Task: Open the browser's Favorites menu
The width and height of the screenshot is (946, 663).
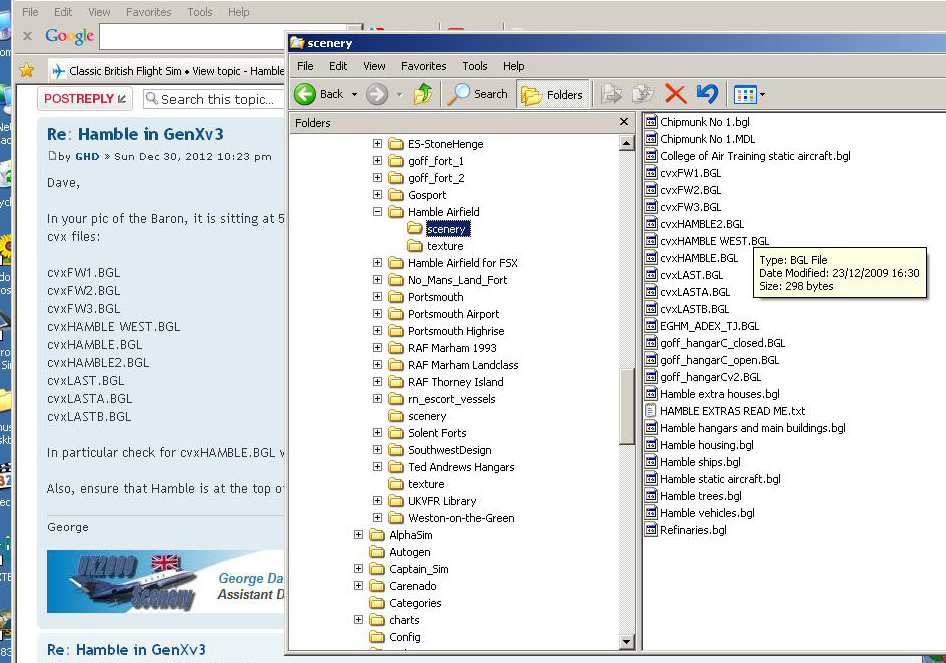Action: pos(148,12)
